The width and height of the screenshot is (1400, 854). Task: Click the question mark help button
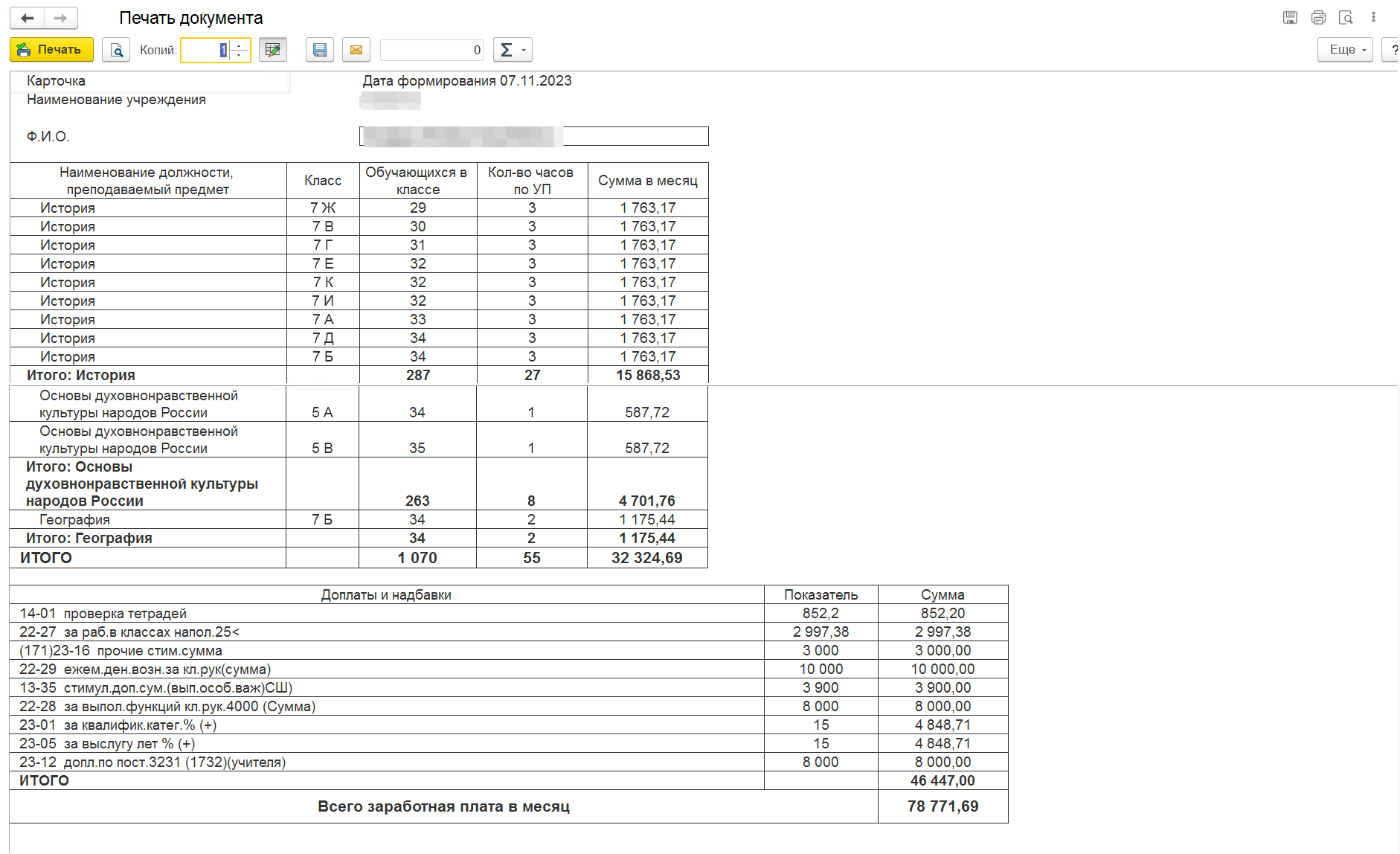tap(1391, 50)
